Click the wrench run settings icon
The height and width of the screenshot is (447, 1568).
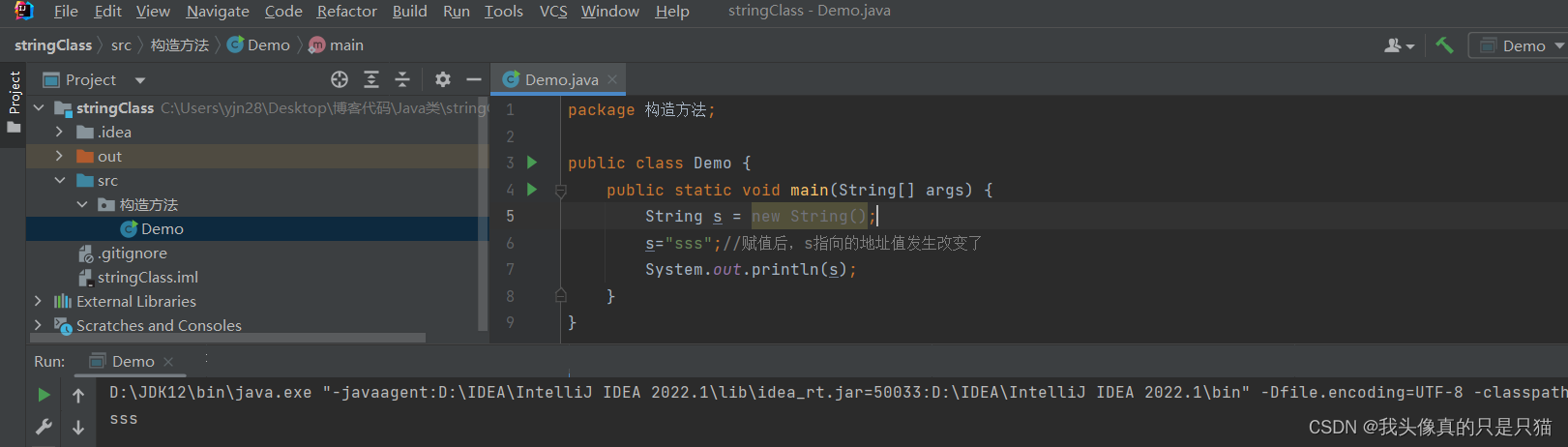[x=44, y=427]
